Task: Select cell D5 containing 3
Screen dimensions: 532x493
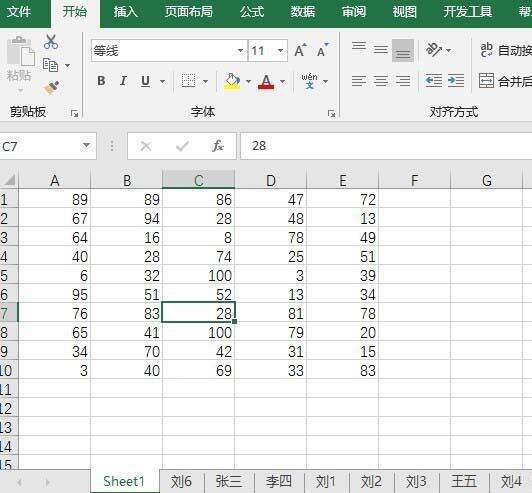Action: click(270, 276)
